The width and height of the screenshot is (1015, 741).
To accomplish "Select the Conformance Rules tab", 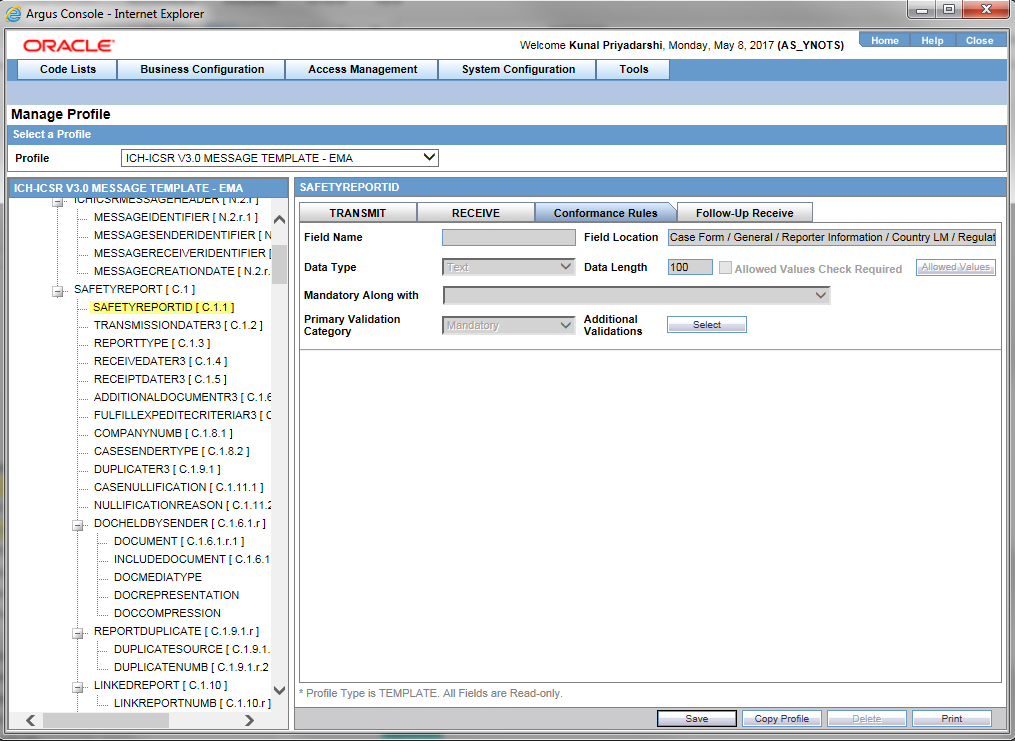I will (x=605, y=213).
